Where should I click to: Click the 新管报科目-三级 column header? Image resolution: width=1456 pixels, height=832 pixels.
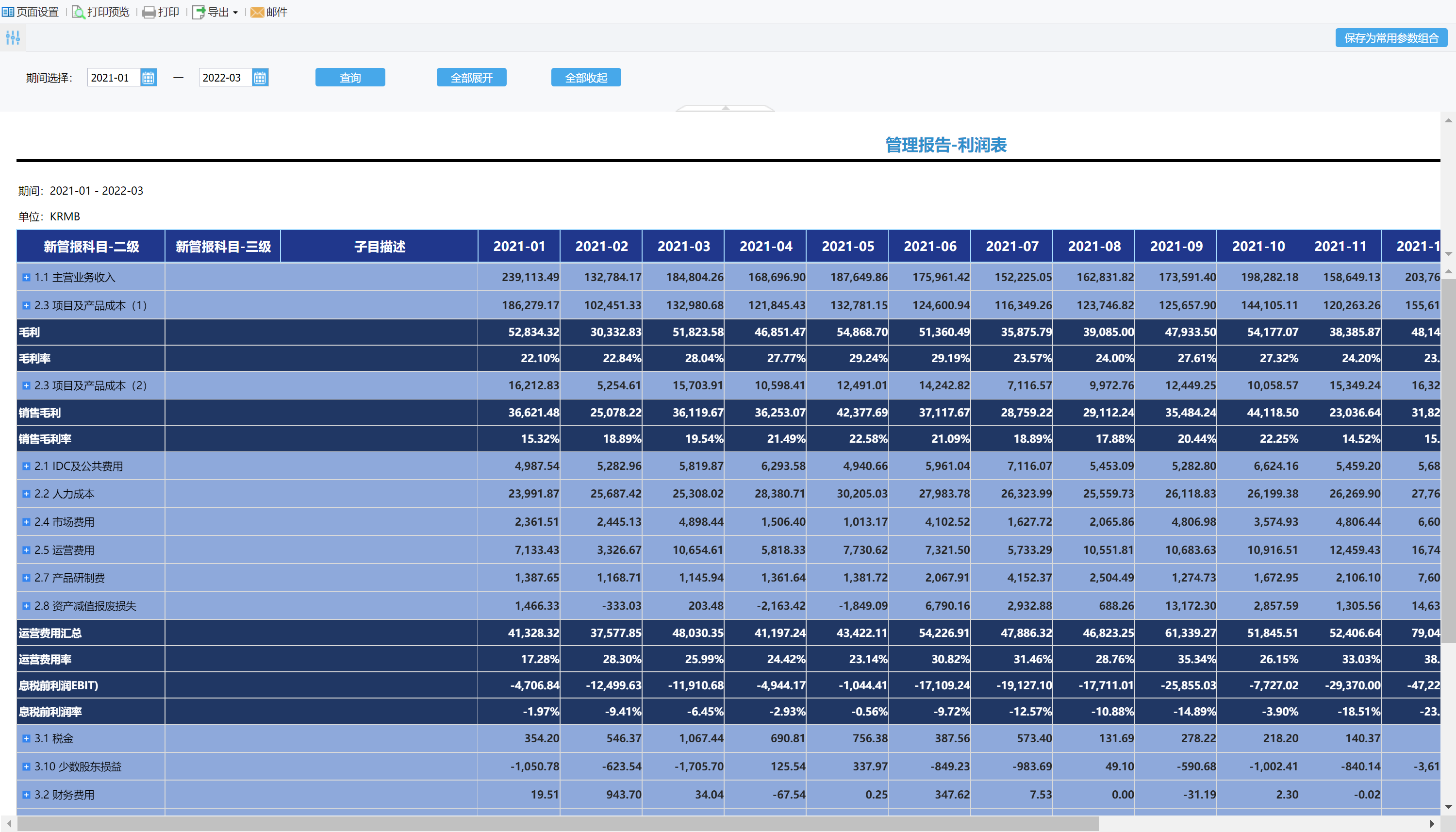223,246
